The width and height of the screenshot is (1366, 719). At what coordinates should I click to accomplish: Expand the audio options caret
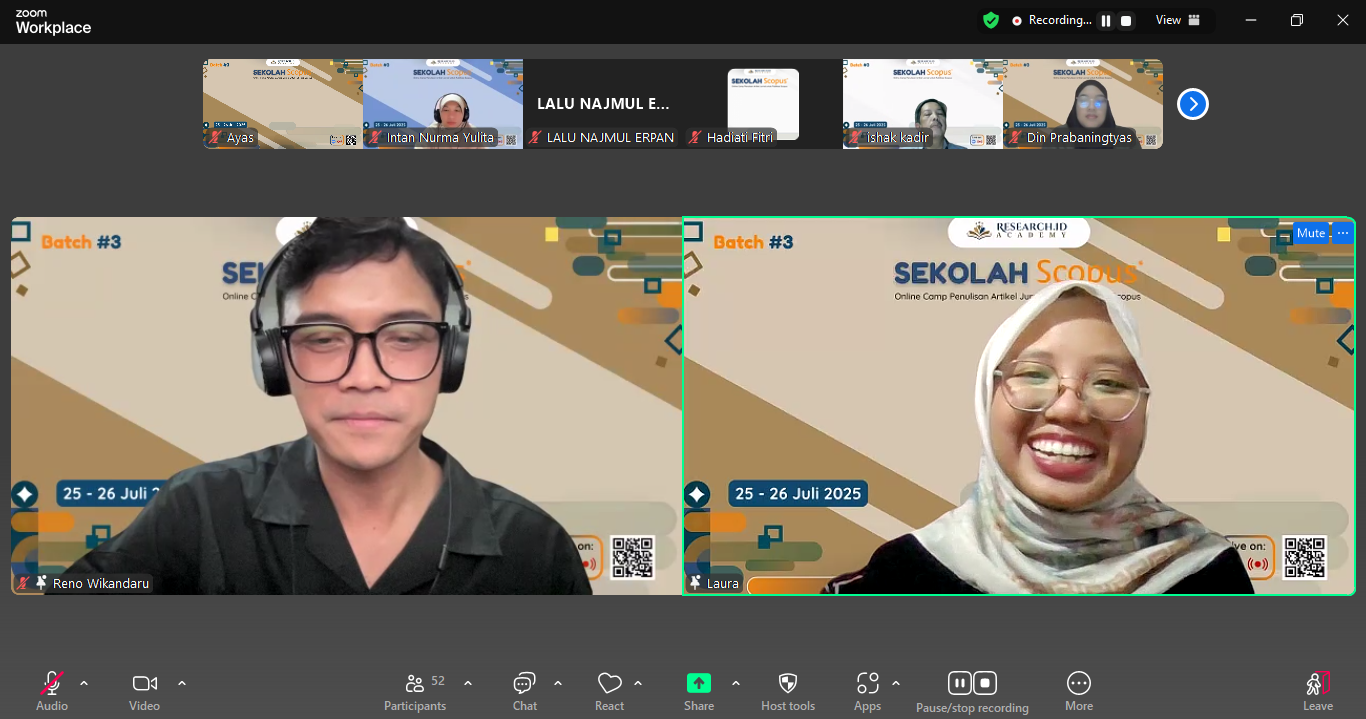point(84,683)
